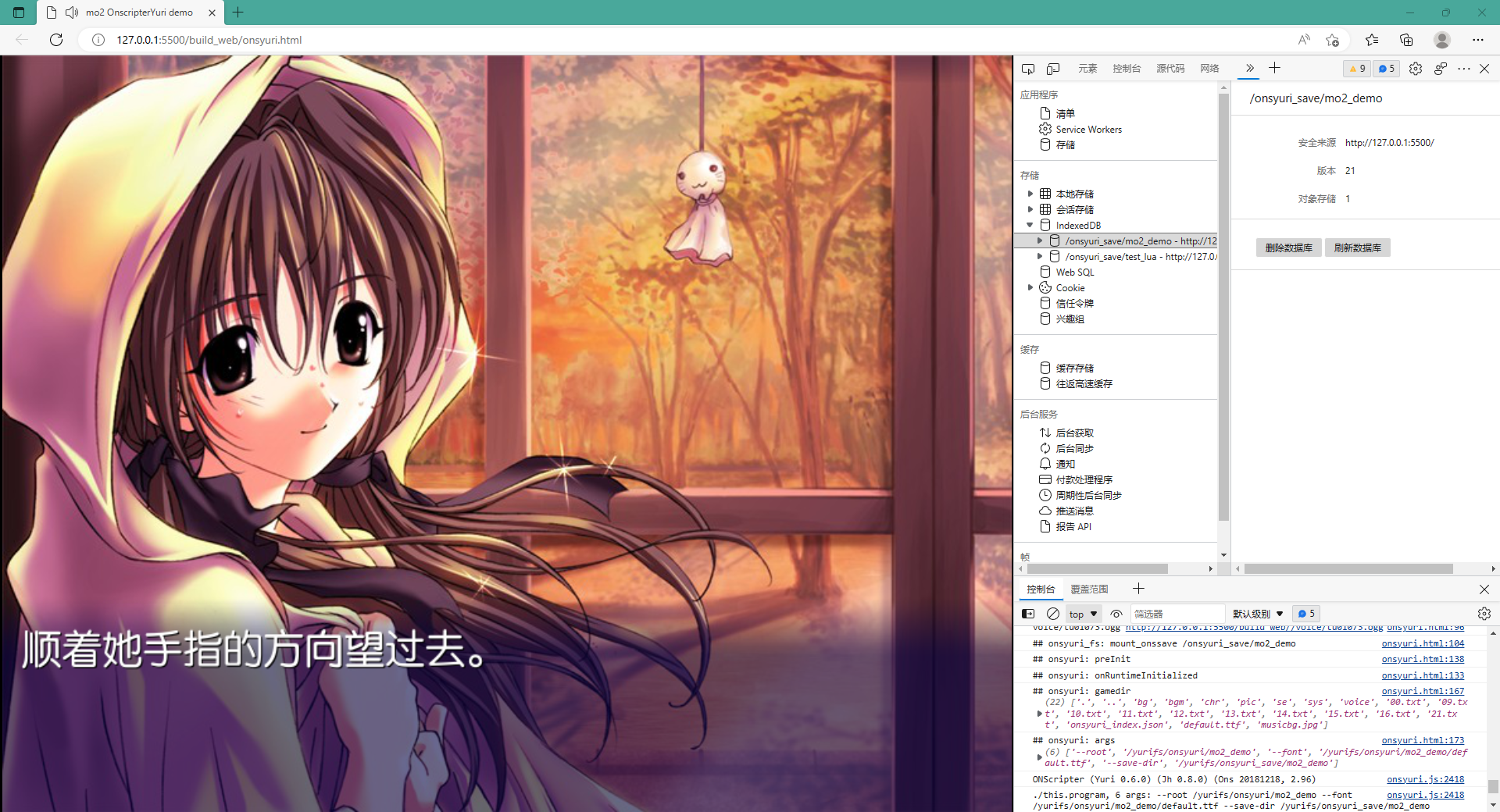Open a new browser tab
Screen dimensions: 1500x812
[x=238, y=12]
